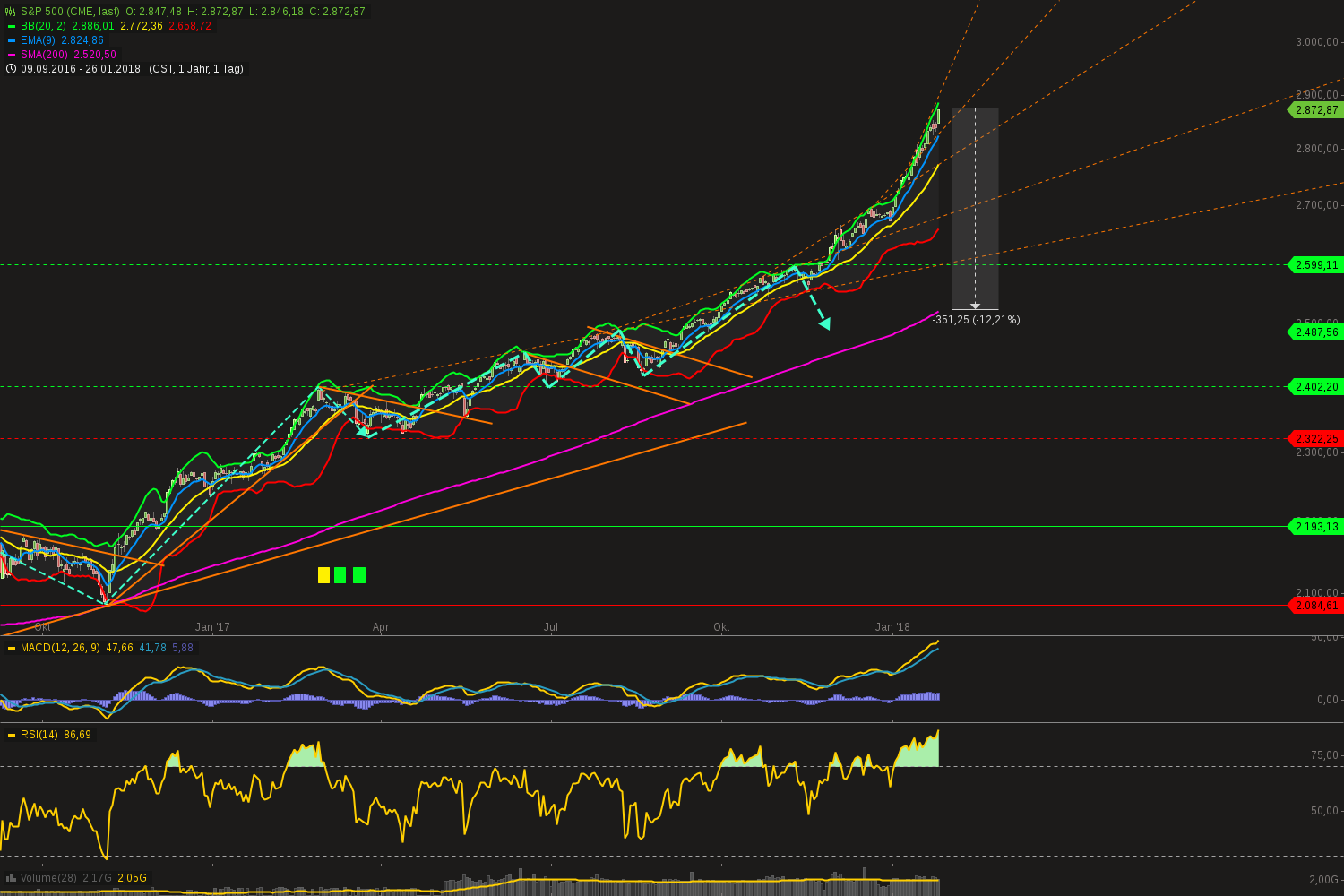This screenshot has width=1344, height=896.
Task: Click the 09.09.2016 - 26.01.2018 date range text
Action: pos(82,69)
